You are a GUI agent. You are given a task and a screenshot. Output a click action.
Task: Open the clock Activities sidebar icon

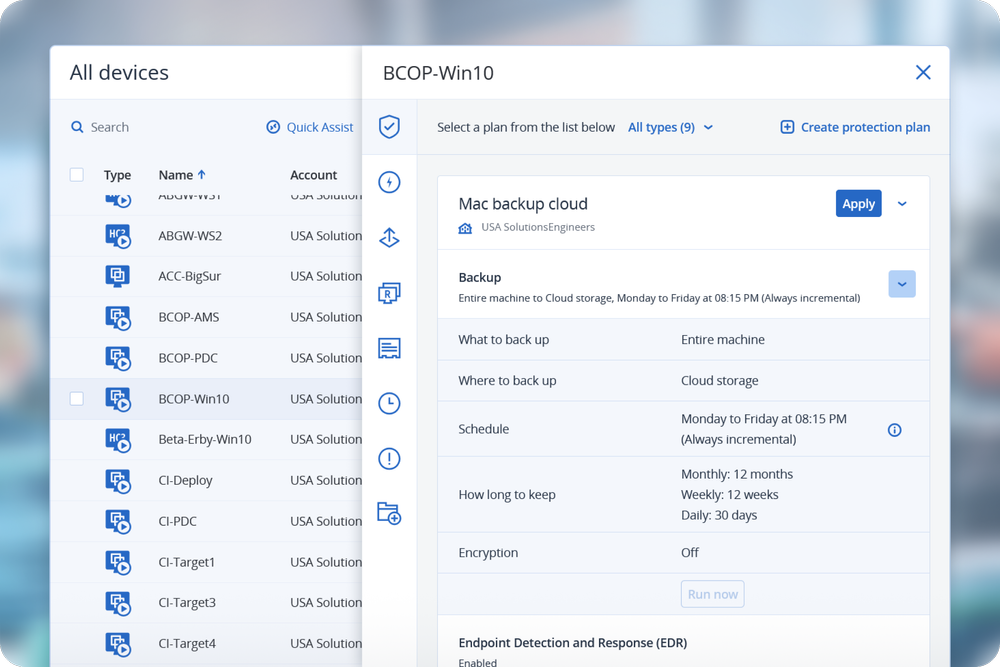(389, 403)
